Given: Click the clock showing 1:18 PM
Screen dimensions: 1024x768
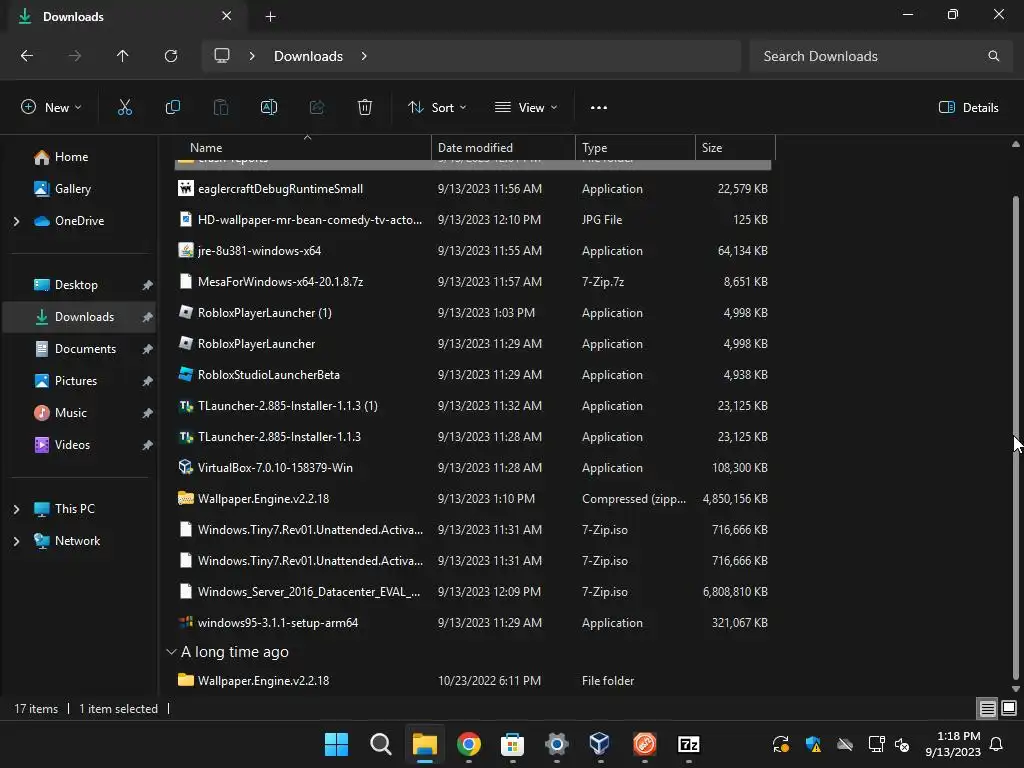Looking at the screenshot, I should tap(958, 736).
